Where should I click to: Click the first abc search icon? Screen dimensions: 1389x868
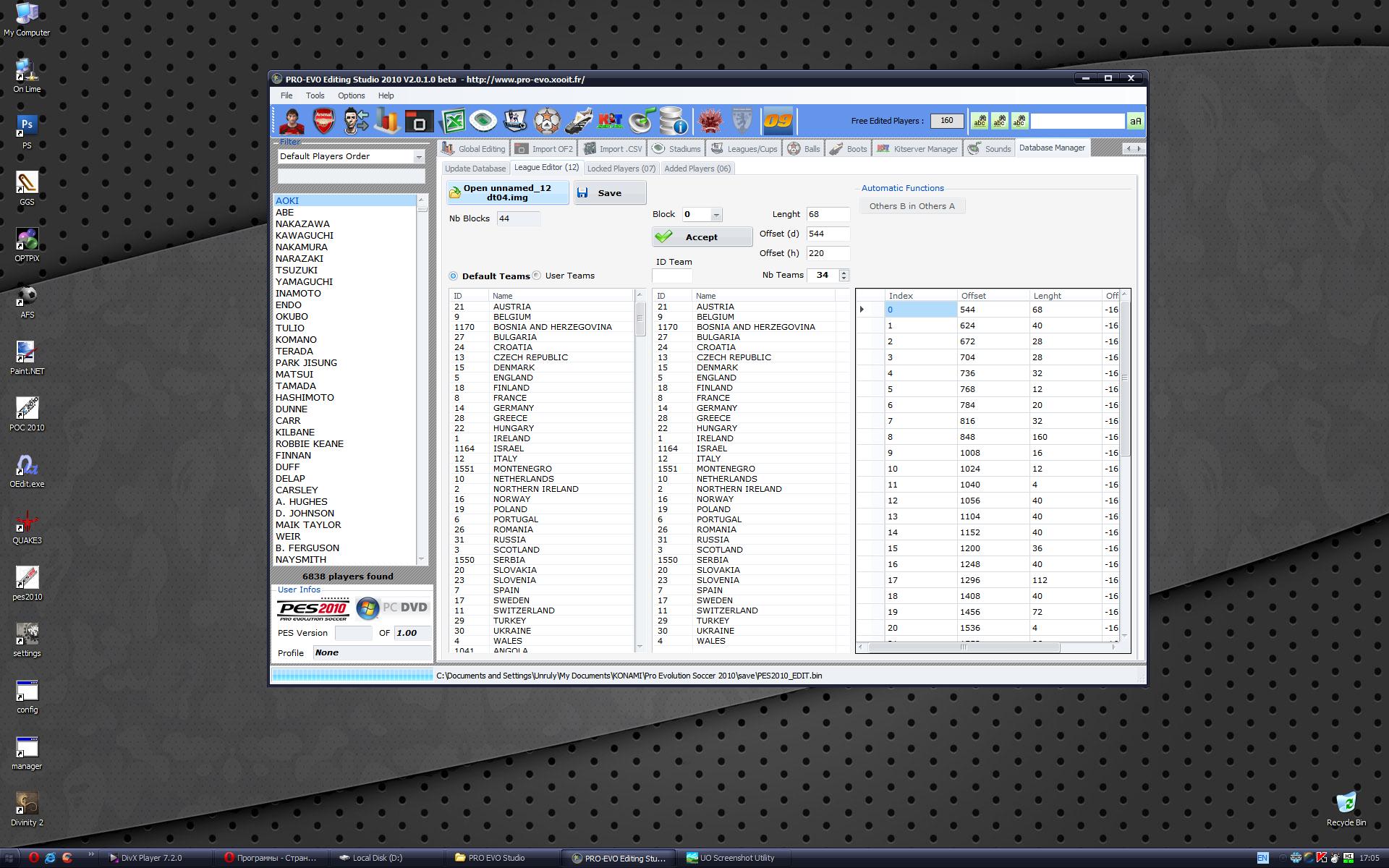(980, 121)
